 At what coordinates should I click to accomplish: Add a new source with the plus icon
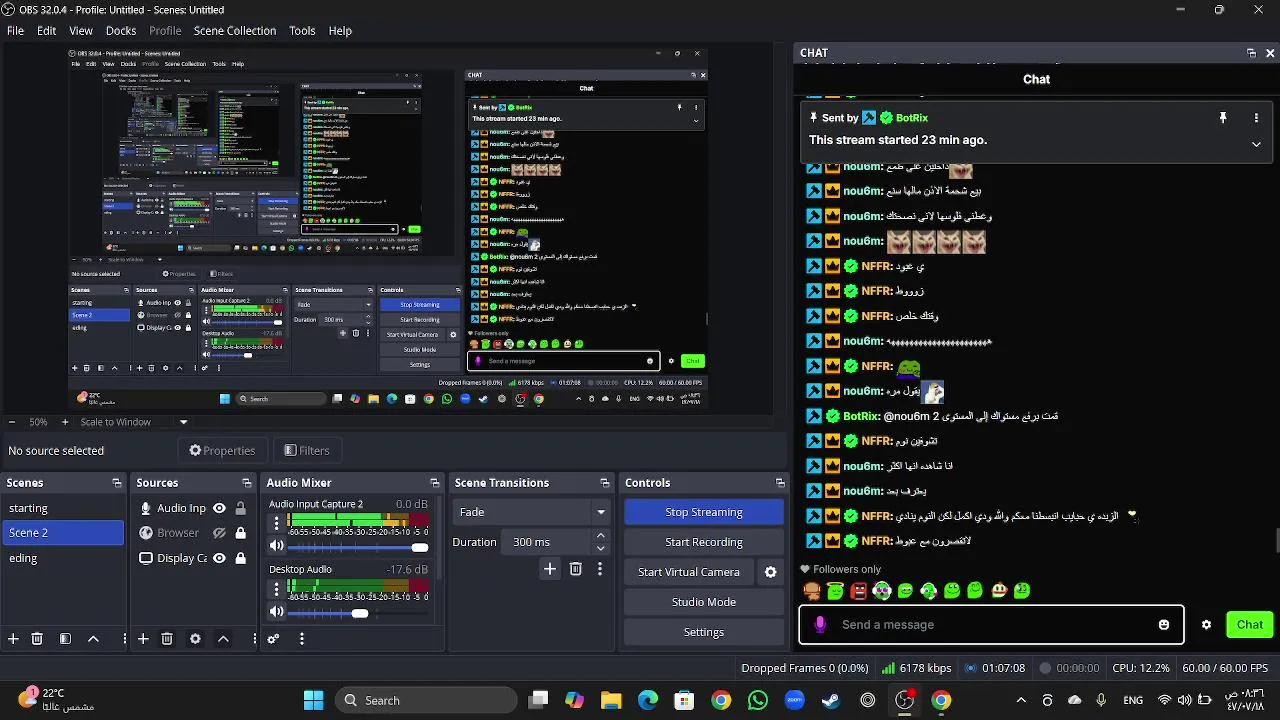pos(143,638)
